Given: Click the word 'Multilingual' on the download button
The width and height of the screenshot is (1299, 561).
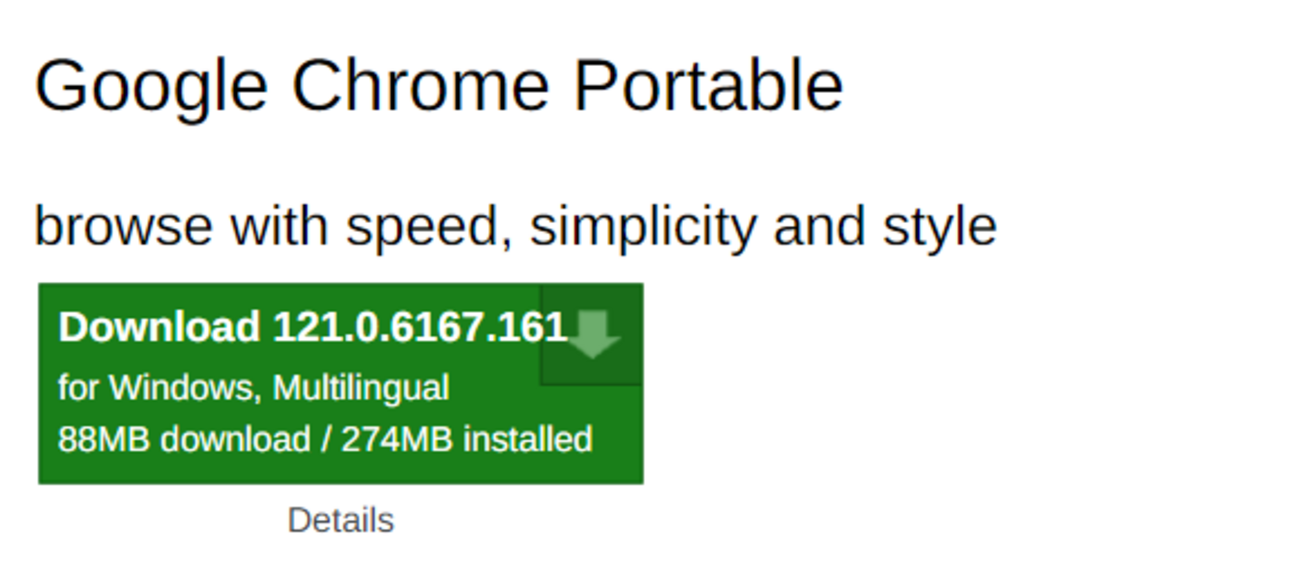Looking at the screenshot, I should tap(361, 387).
